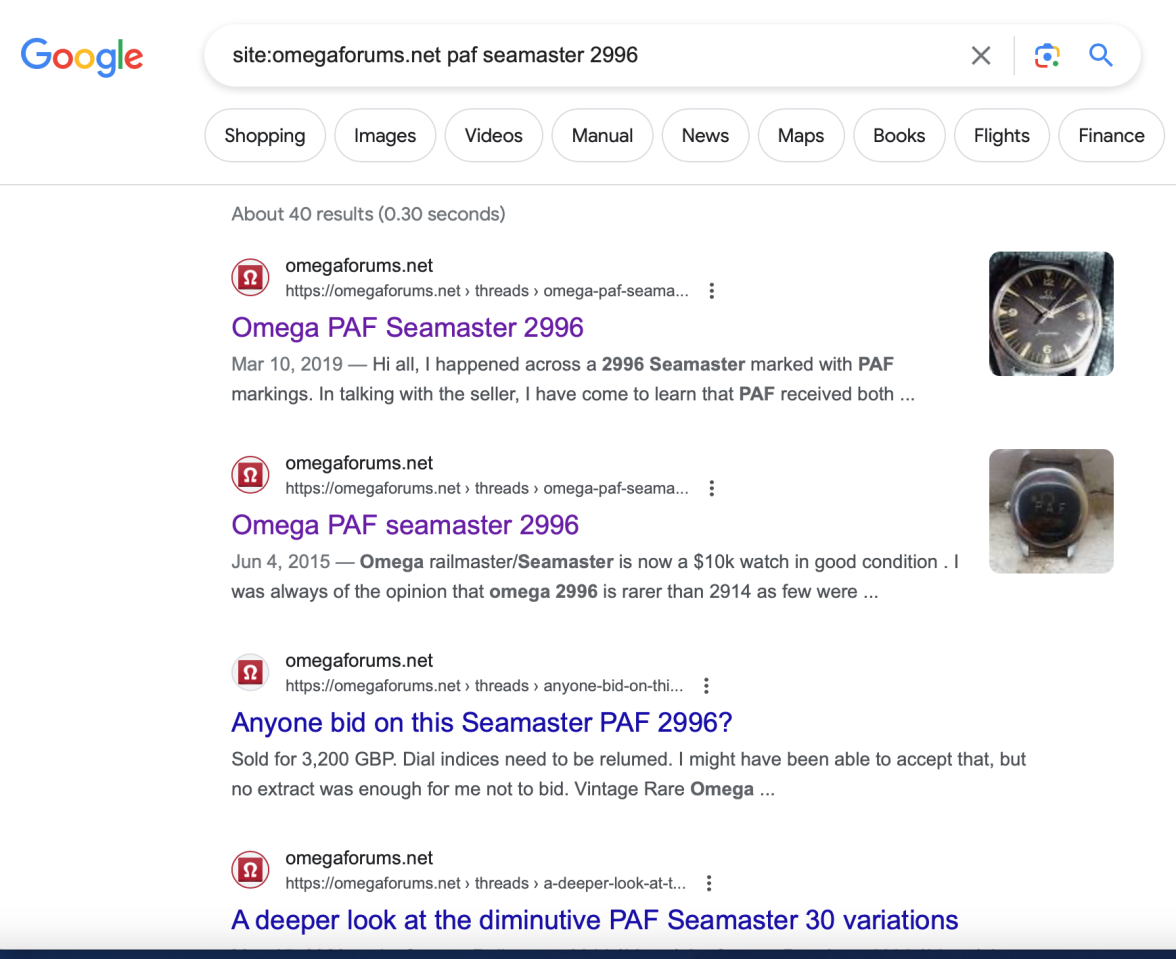
Task: Open 'A deeper look at the diminutive PAF Seamaster' thread
Action: tap(593, 920)
